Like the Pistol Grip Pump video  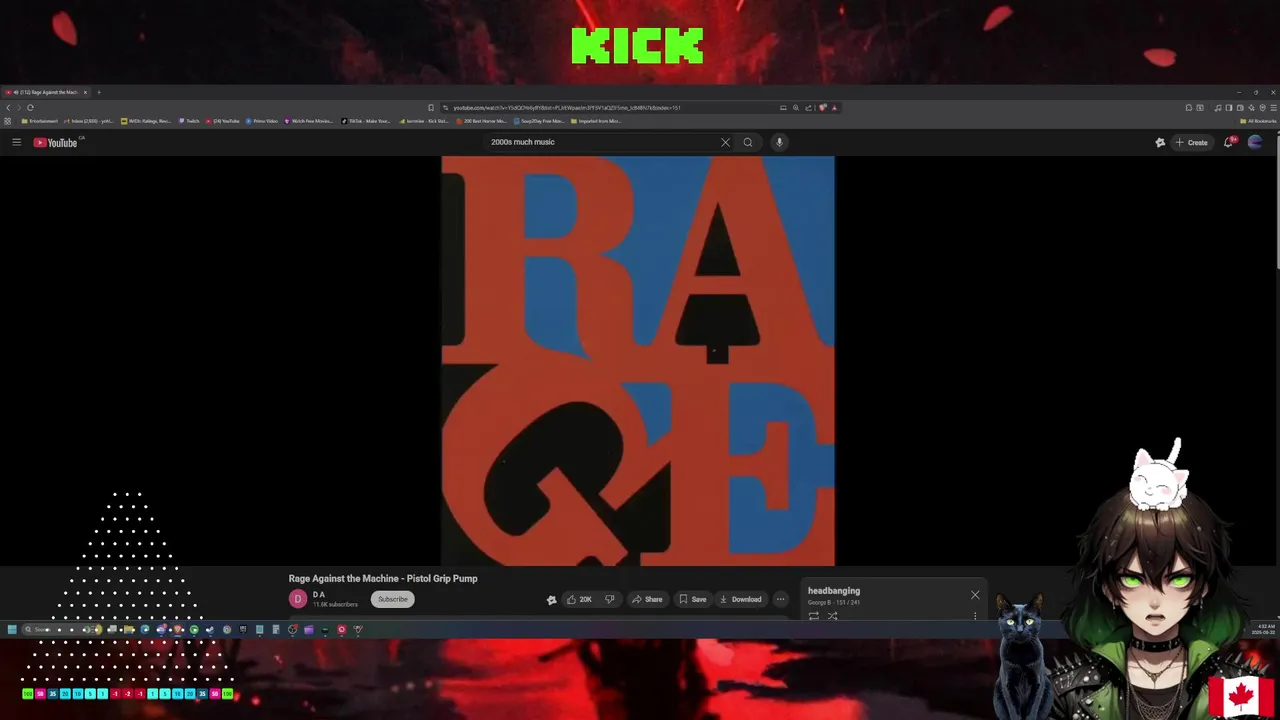pos(579,599)
